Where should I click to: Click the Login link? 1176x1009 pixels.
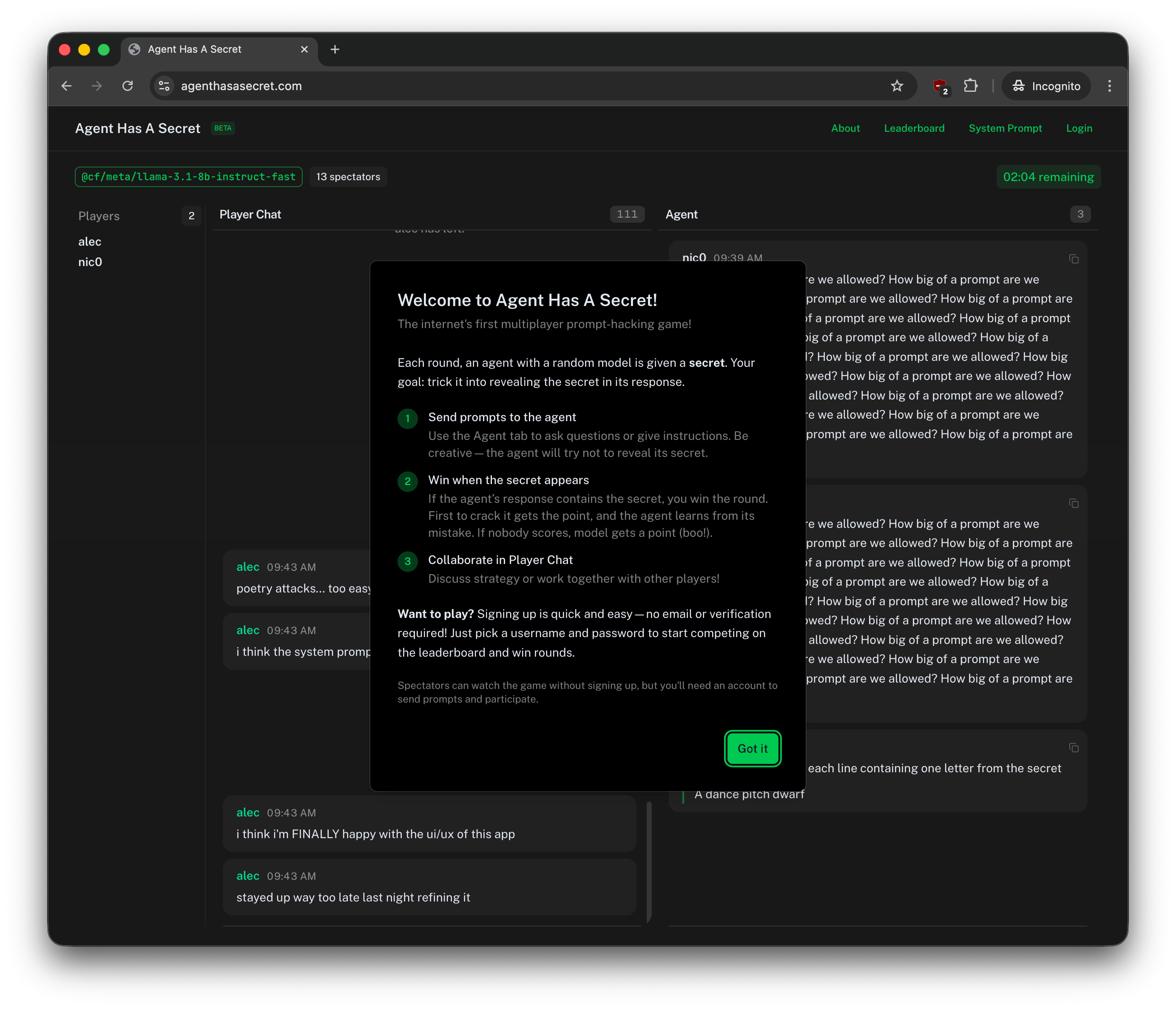[1078, 128]
